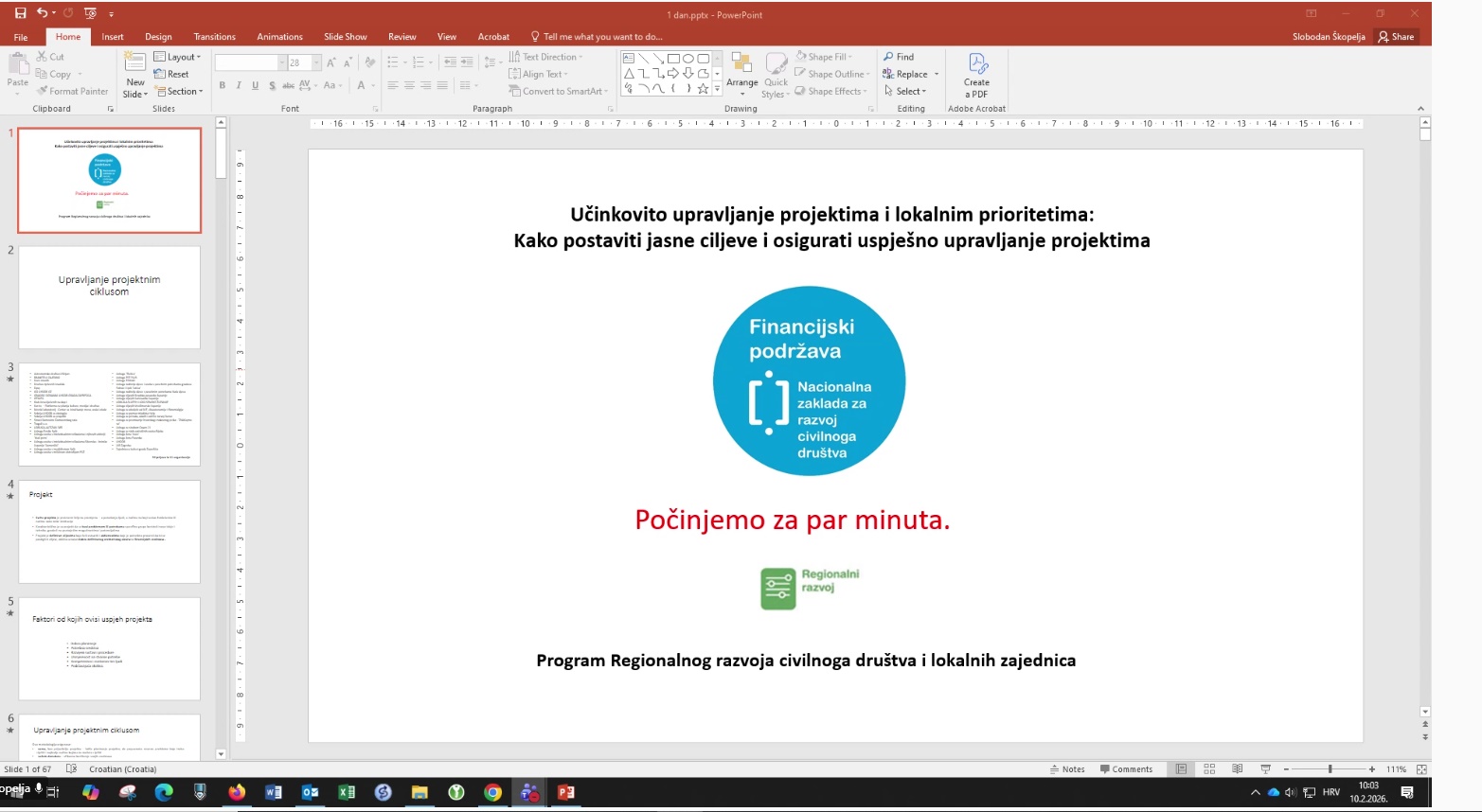Open Reading View from status bar
Image resolution: width=1482 pixels, height=812 pixels.
tap(1237, 769)
